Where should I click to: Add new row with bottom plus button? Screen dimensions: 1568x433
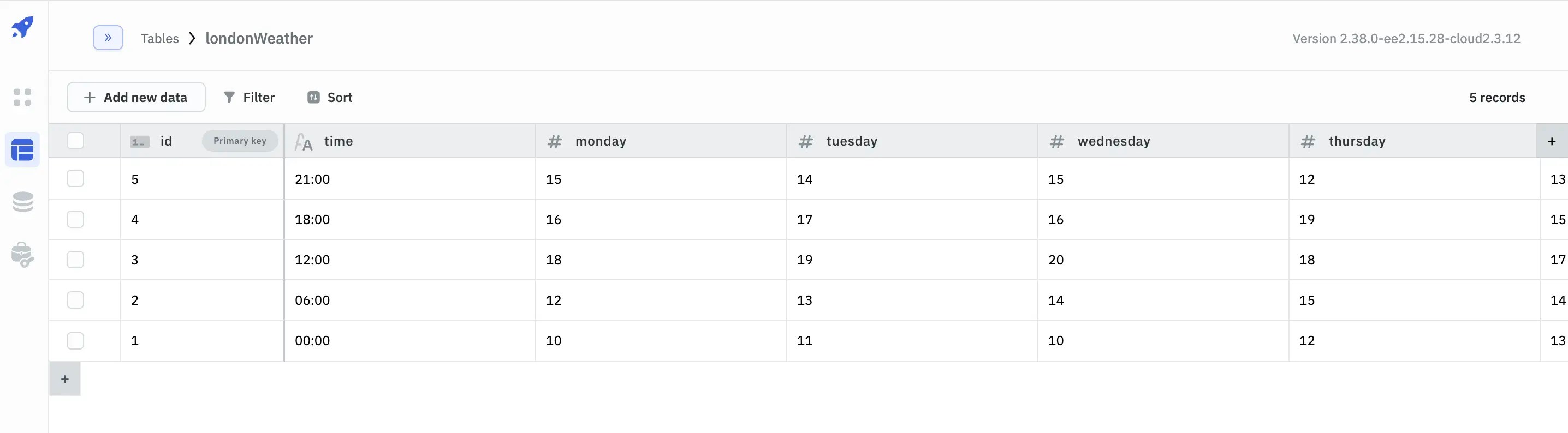point(64,379)
